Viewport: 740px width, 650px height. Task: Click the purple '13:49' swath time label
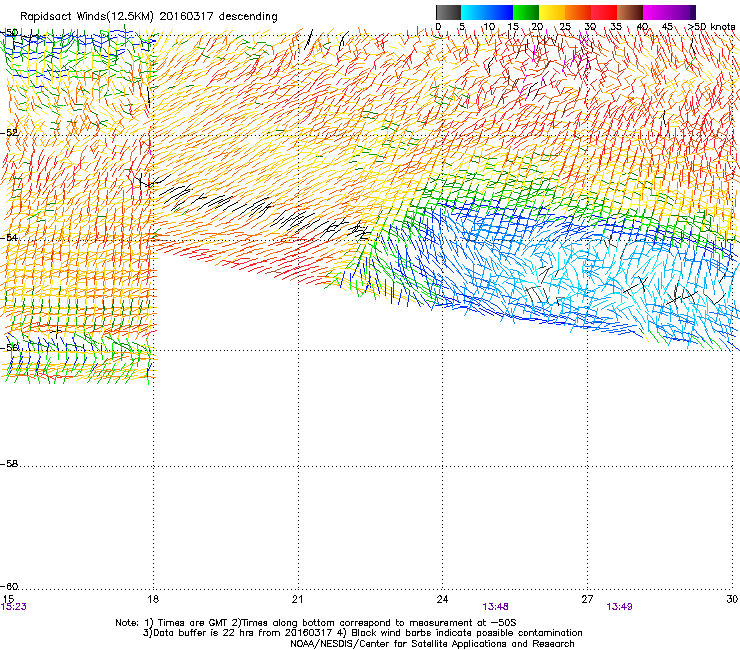point(619,607)
